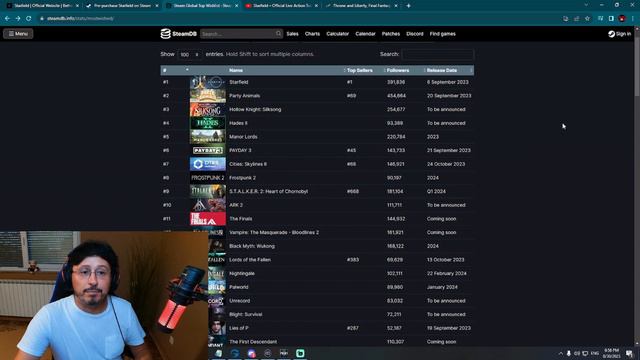
Task: Open the Starfield game link
Action: click(x=239, y=82)
